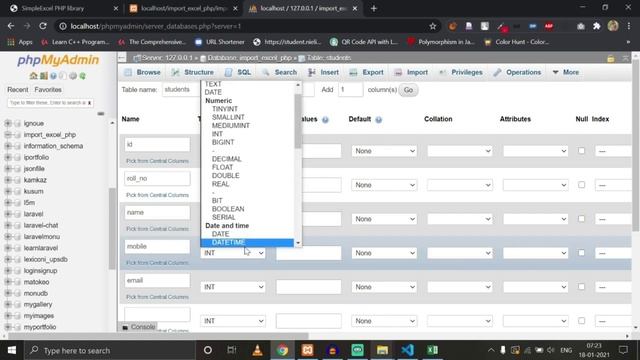Open XAMPP from the taskbar

[x=307, y=350]
